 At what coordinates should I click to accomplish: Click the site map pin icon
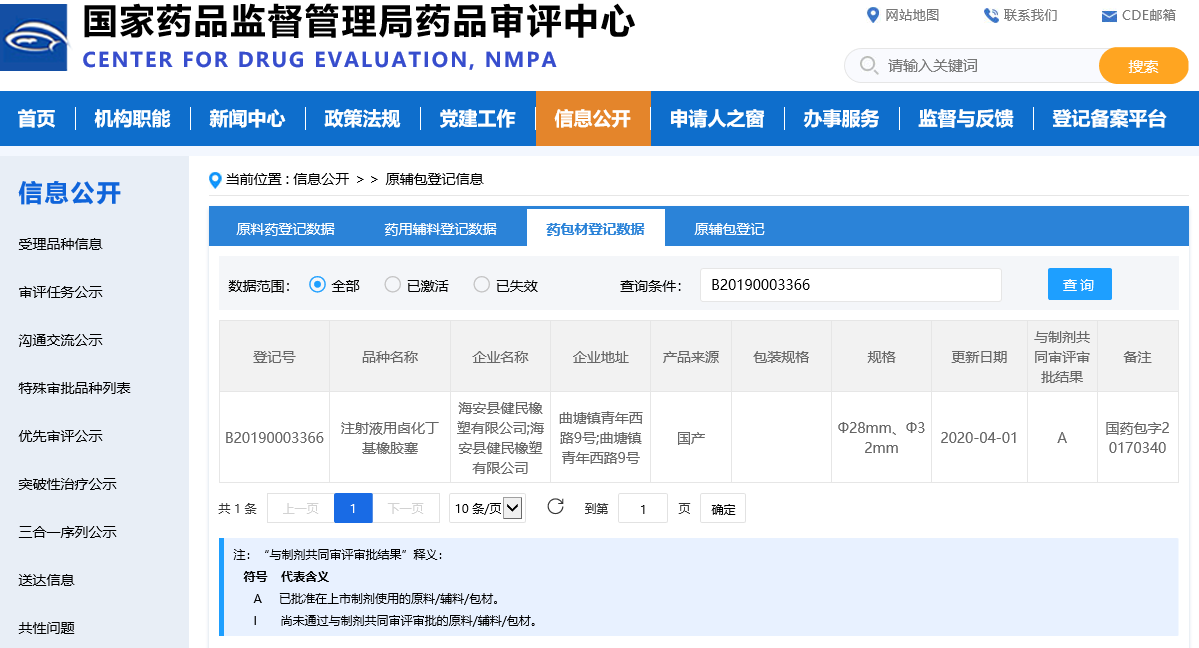tap(871, 15)
